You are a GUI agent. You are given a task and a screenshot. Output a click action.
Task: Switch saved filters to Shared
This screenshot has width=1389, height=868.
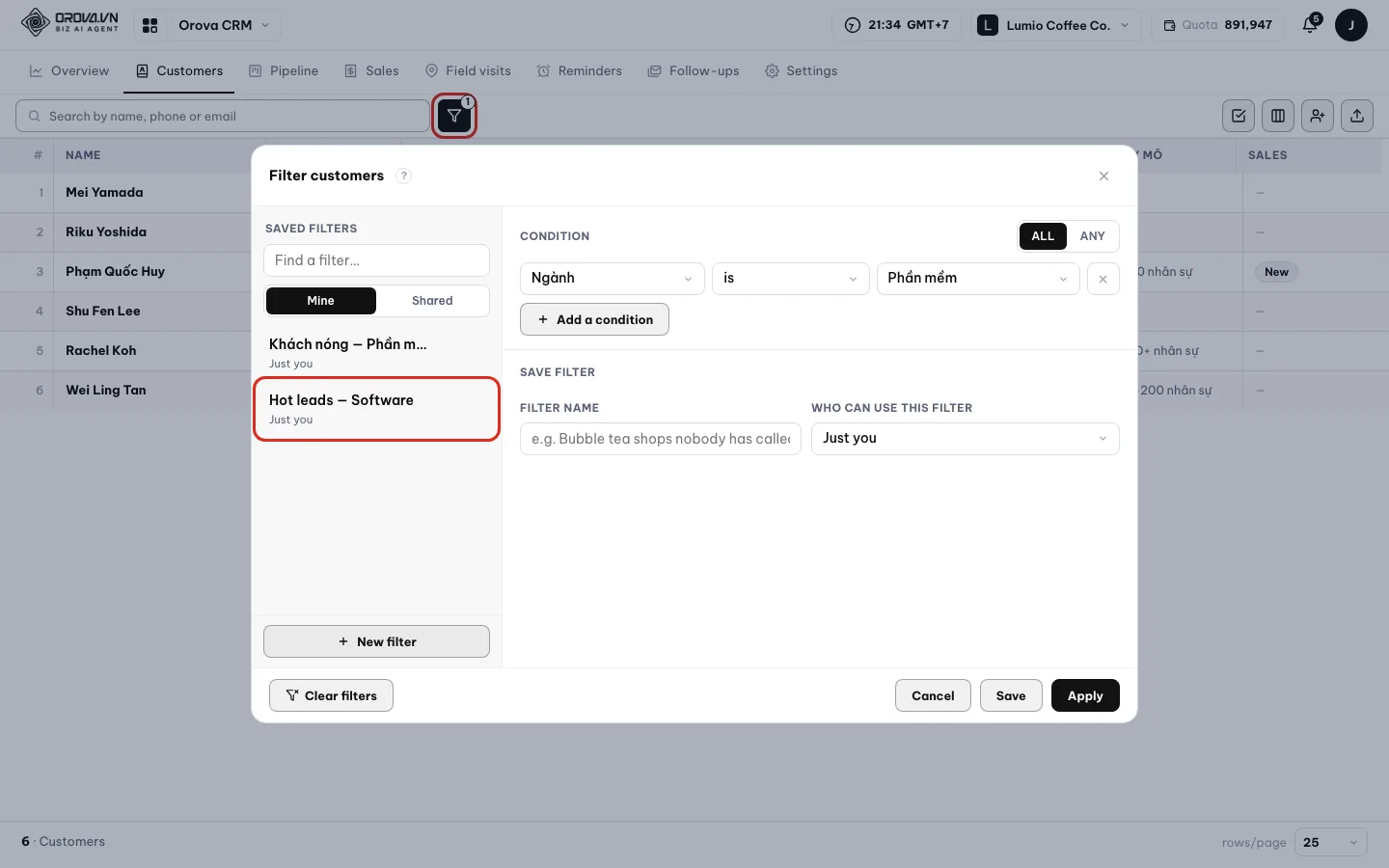pyautogui.click(x=432, y=301)
